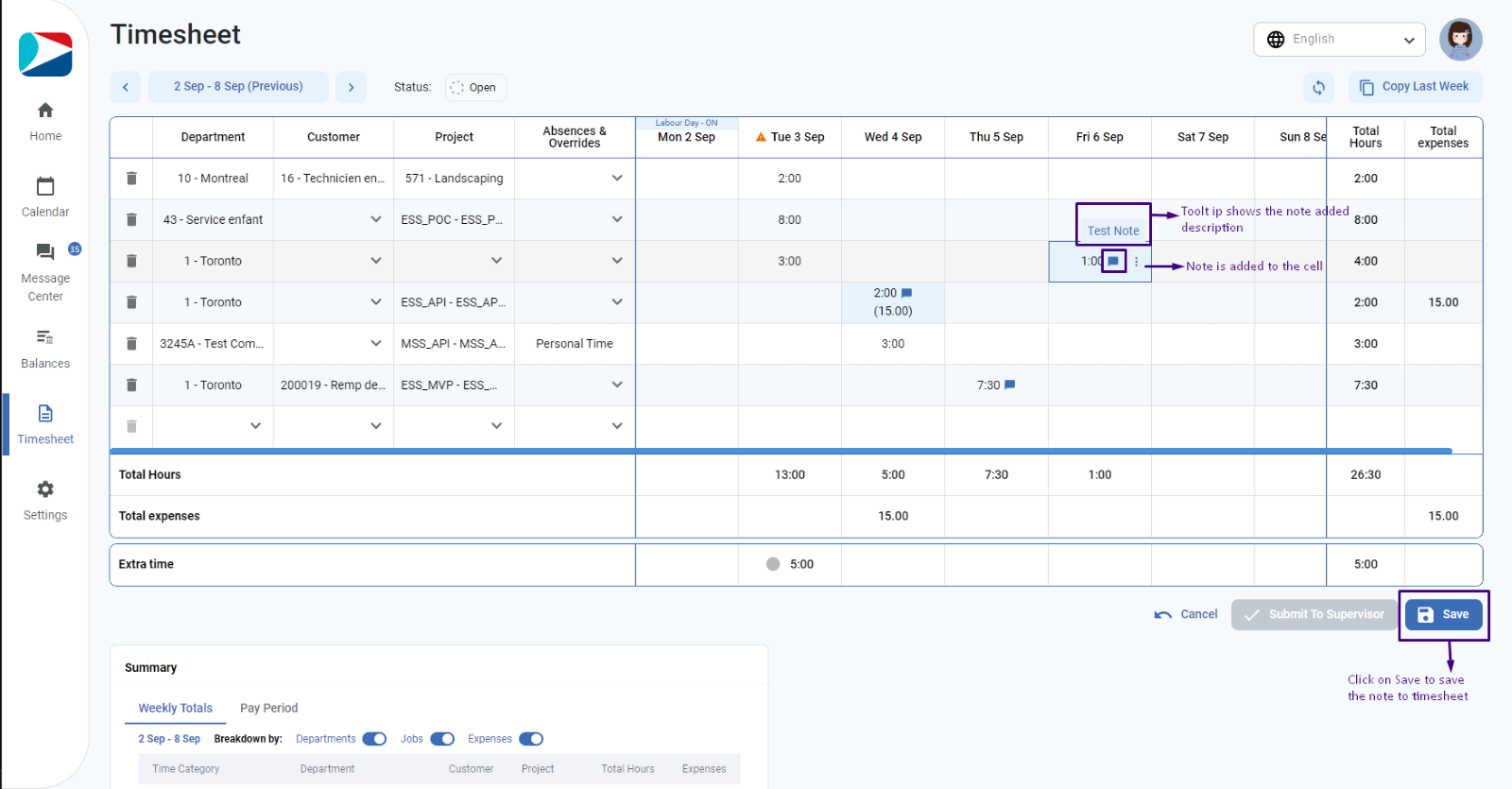Open the Timesheet sidebar item
Image resolution: width=1512 pixels, height=789 pixels.
[45, 424]
